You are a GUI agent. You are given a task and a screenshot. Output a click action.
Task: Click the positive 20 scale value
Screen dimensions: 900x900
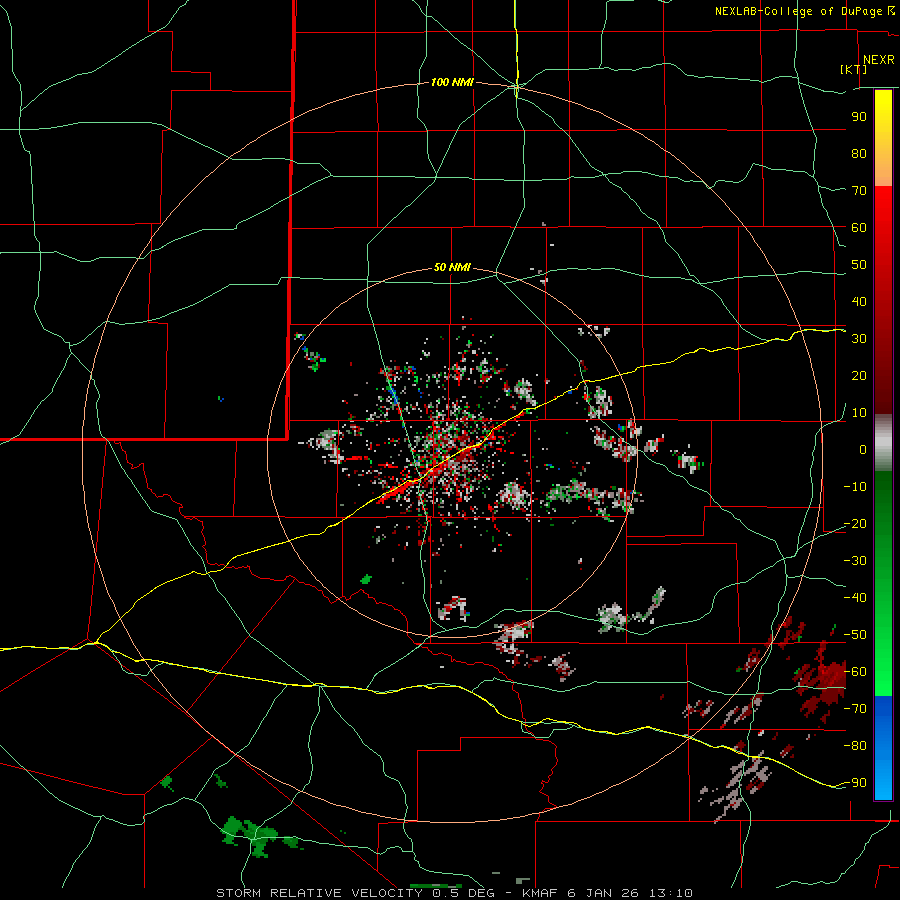click(859, 376)
